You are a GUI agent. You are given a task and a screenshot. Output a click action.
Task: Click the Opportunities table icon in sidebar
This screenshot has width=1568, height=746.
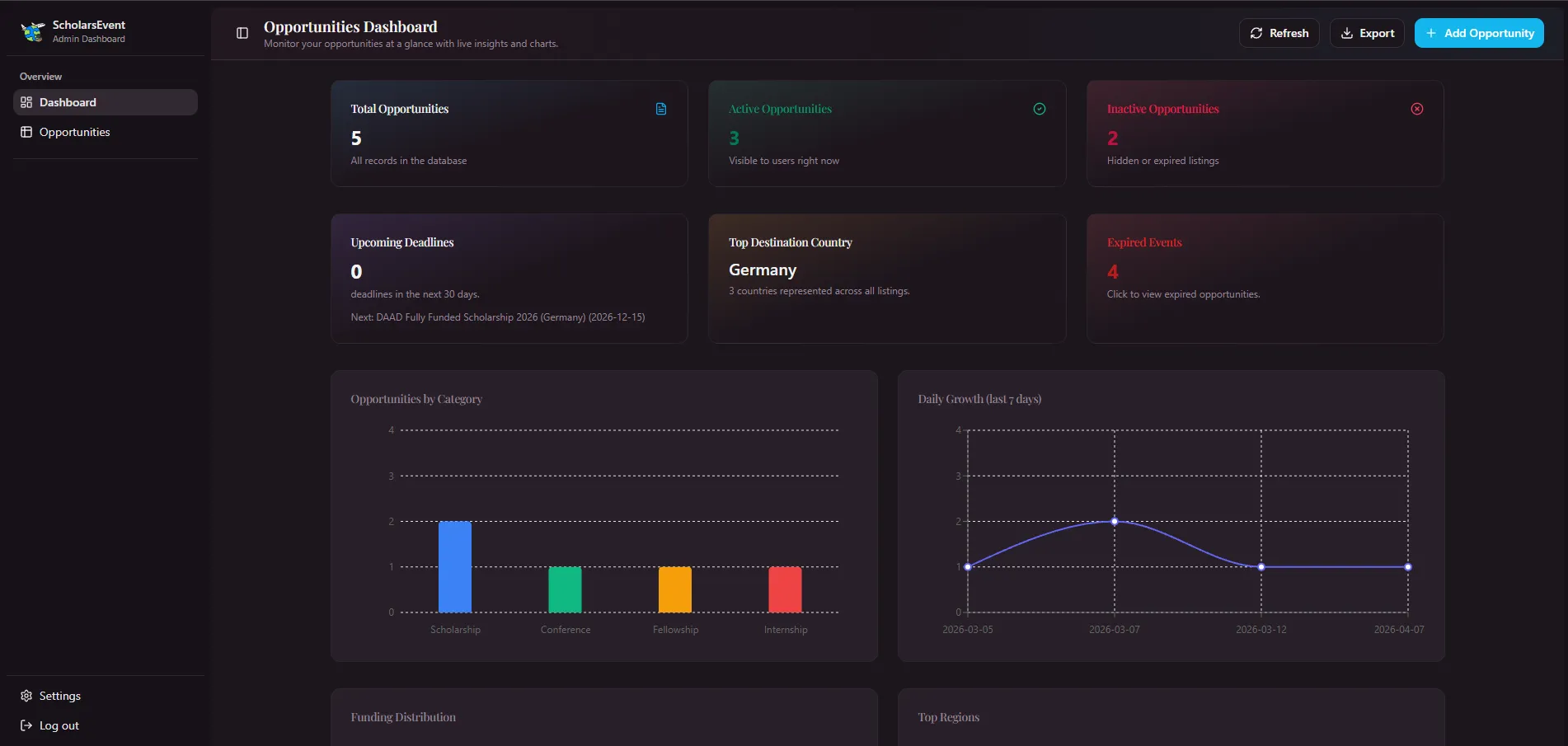pos(26,132)
